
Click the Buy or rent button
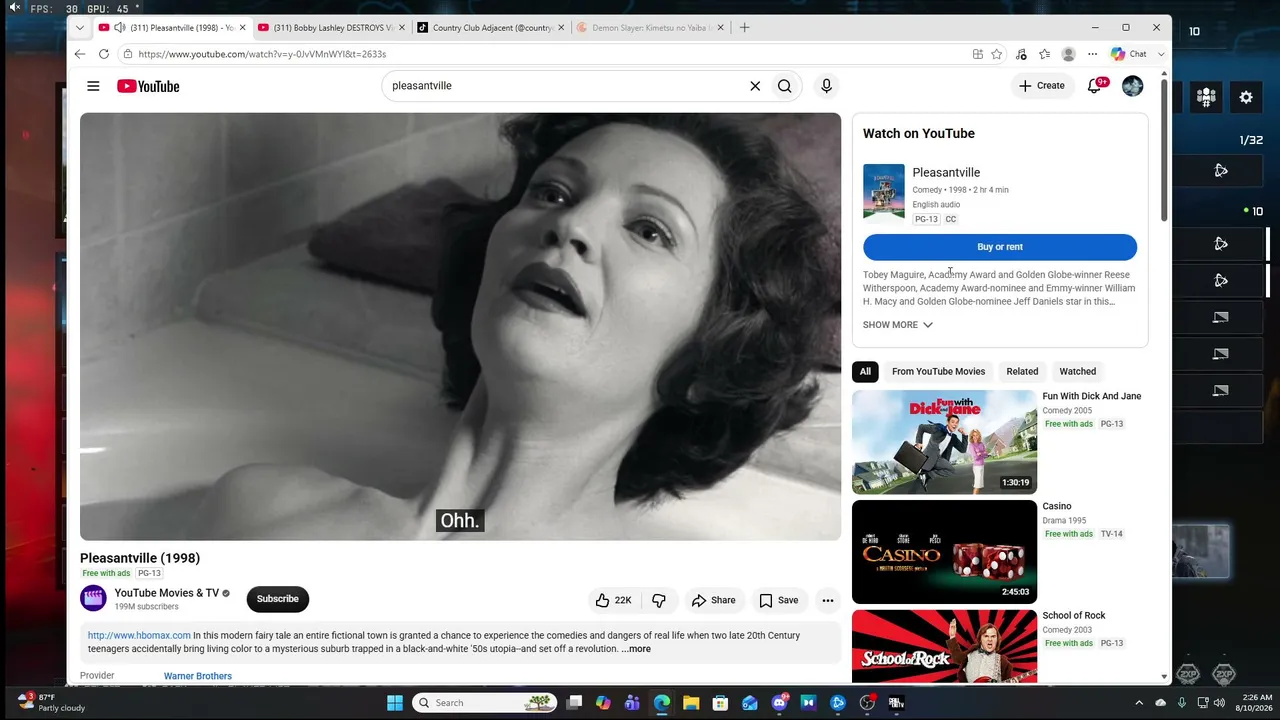tap(1000, 247)
